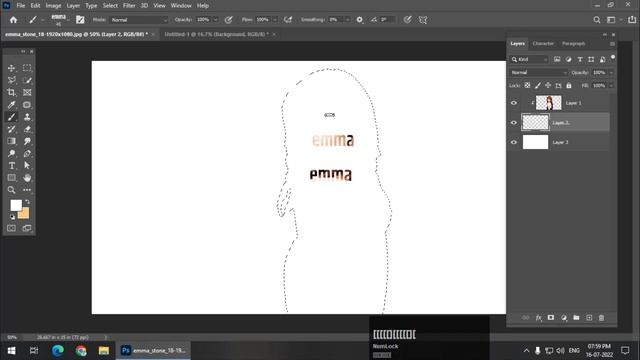The height and width of the screenshot is (360, 640).
Task: Click the foreground color swatch
Action: (16, 205)
